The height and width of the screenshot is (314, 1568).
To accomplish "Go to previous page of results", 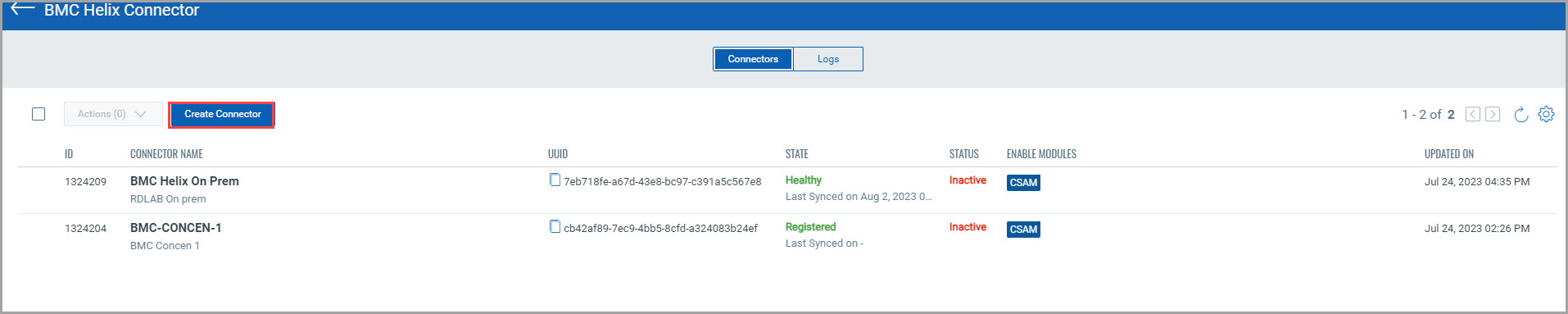I will click(x=1473, y=114).
